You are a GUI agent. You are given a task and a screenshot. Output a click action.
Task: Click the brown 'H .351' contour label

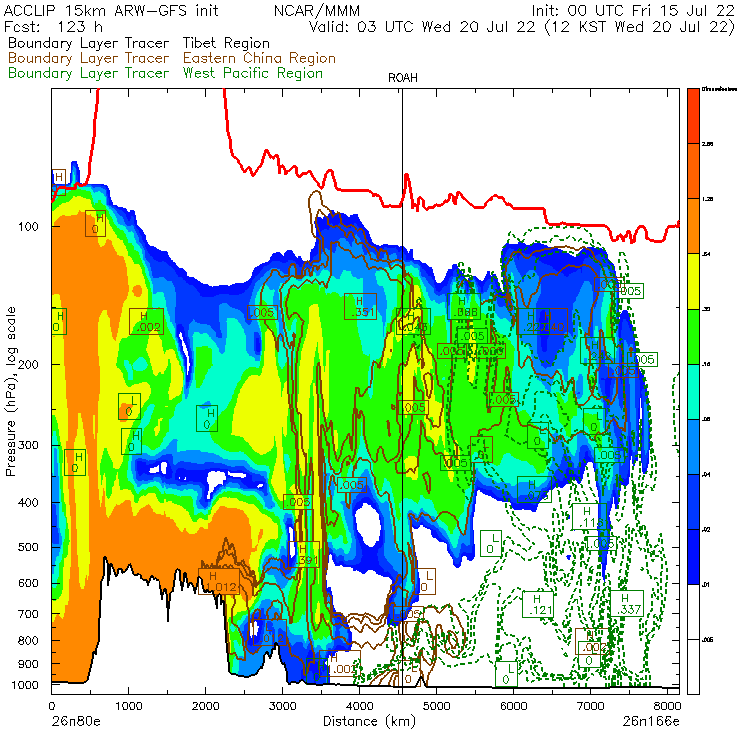point(360,307)
